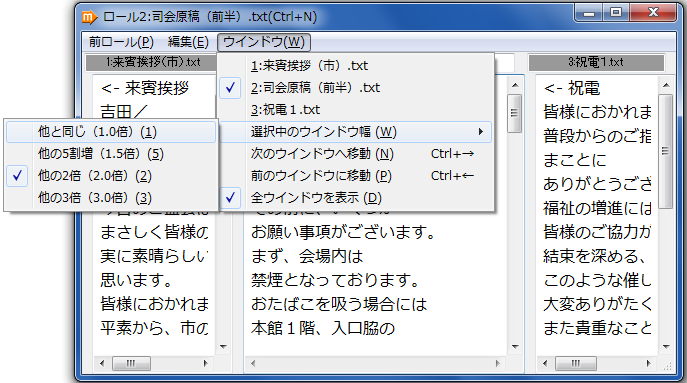Choose 他の3倍（3.0倍）width option
Image resolution: width=687 pixels, height=383 pixels.
coord(111,198)
